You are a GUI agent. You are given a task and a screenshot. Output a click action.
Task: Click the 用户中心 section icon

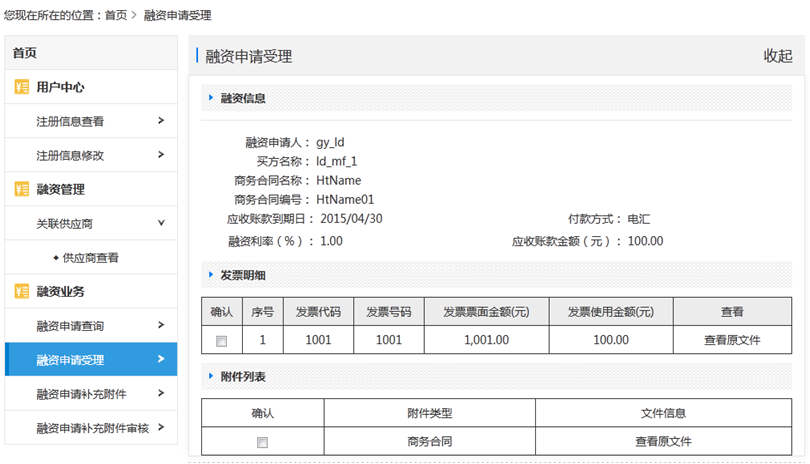[22, 87]
